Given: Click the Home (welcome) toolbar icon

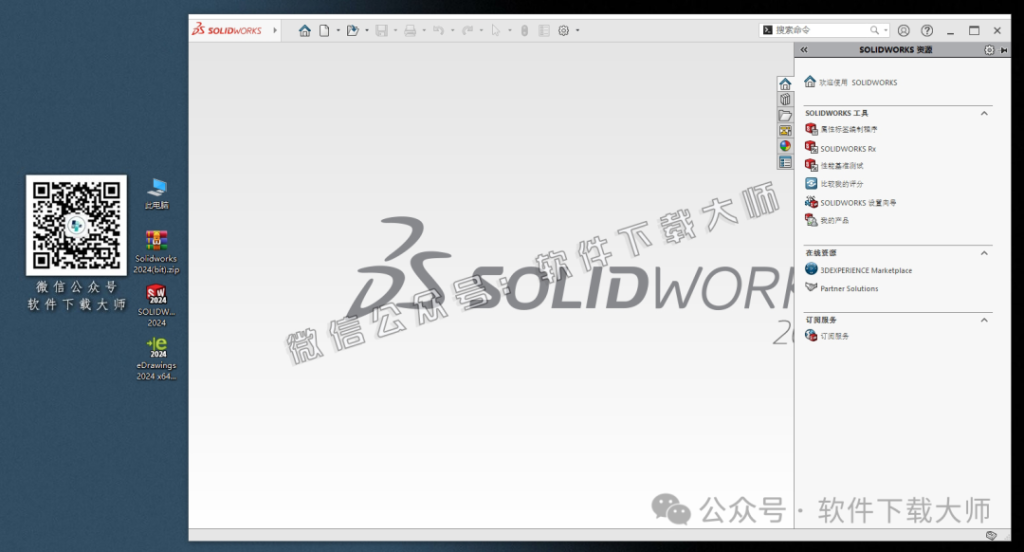Looking at the screenshot, I should [x=304, y=31].
